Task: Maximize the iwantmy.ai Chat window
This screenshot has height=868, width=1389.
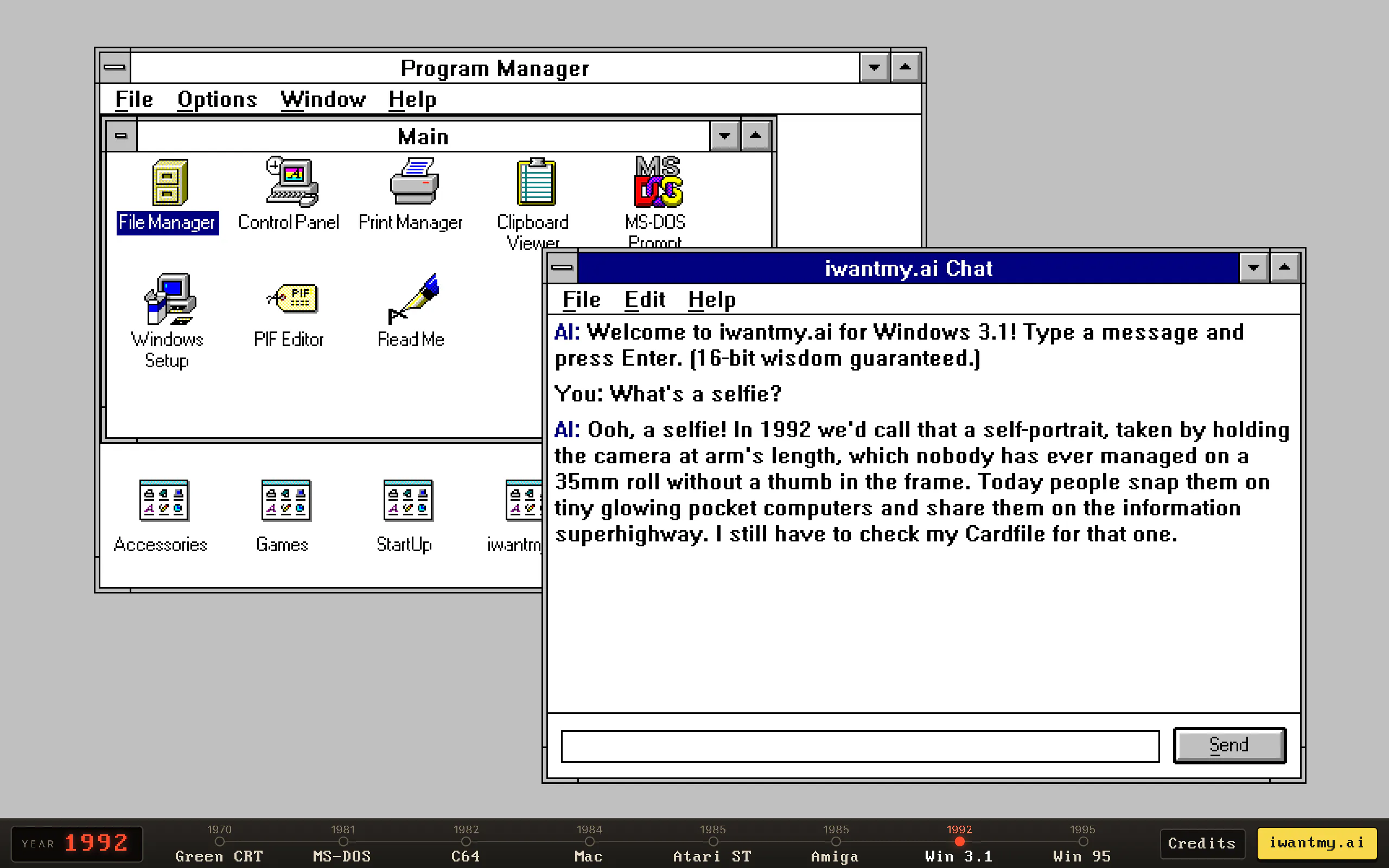Action: [1284, 267]
